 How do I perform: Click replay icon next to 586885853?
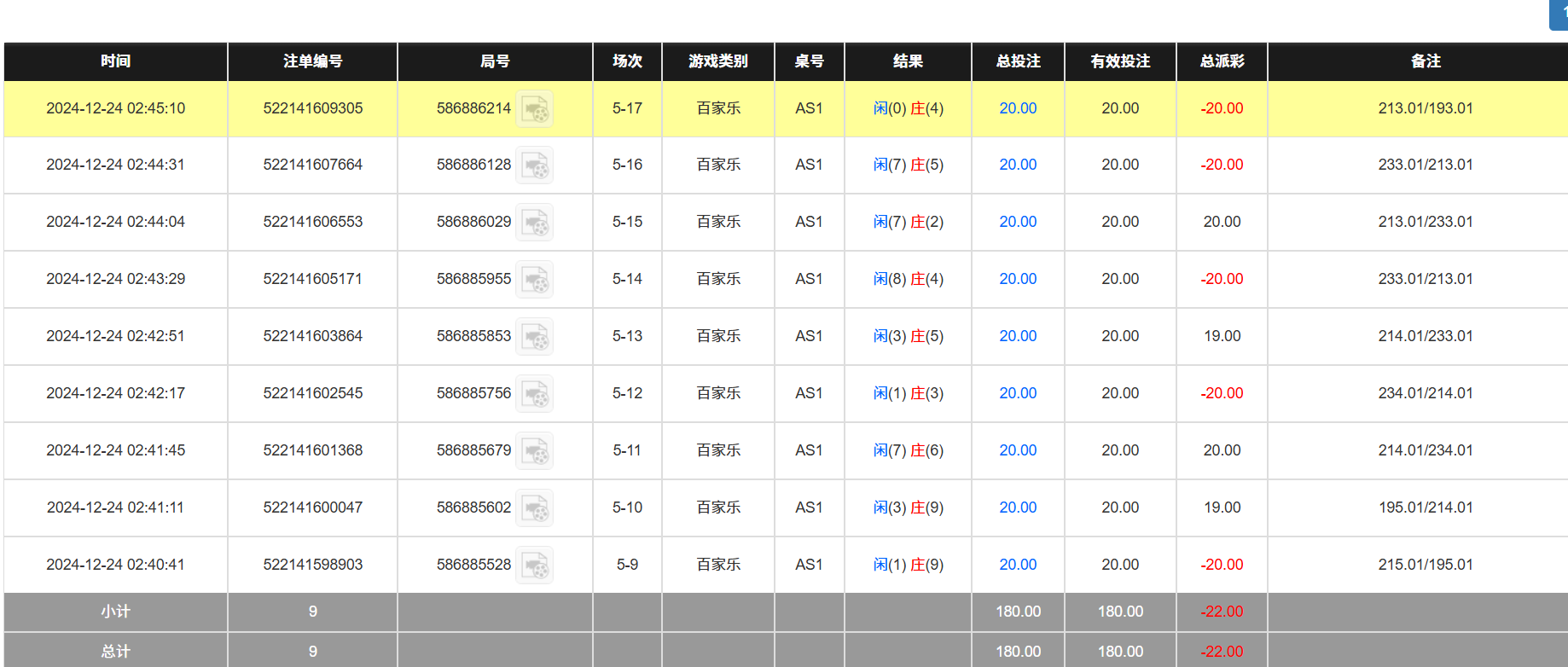point(535,337)
